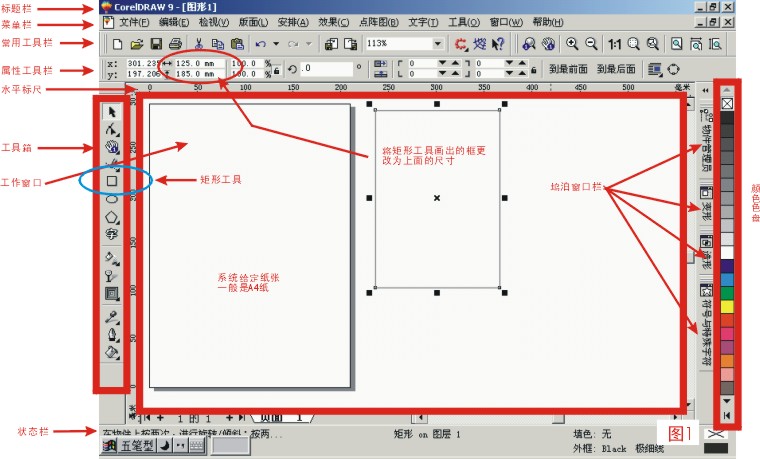Pick the yellow color swatch
Screen dimensions: 760x459
[727, 306]
